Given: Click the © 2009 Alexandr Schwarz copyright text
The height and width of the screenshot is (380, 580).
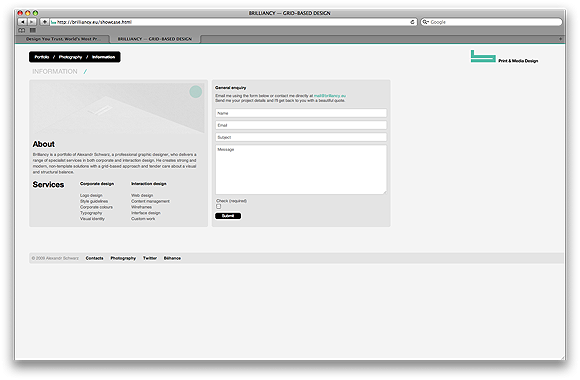Looking at the screenshot, I should coord(55,258).
